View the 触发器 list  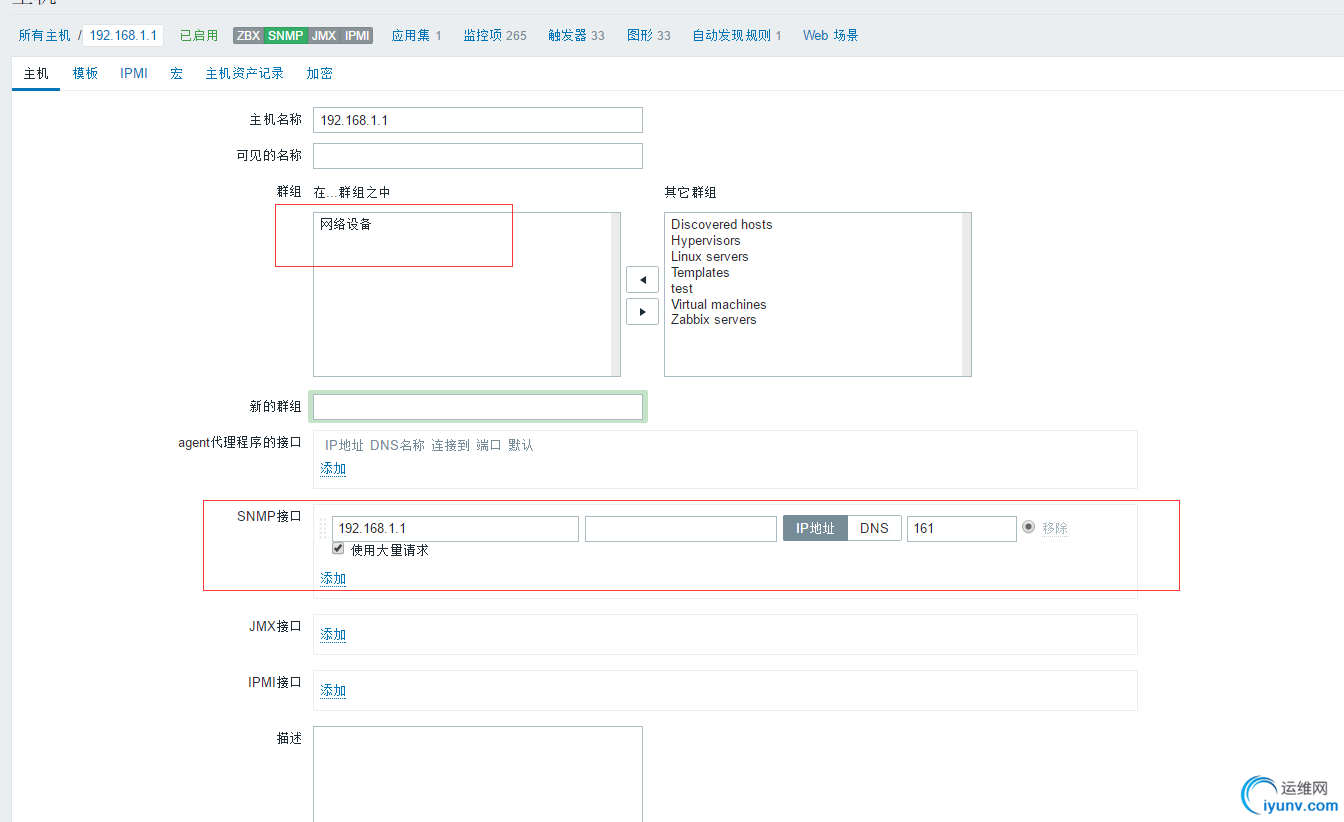click(568, 35)
